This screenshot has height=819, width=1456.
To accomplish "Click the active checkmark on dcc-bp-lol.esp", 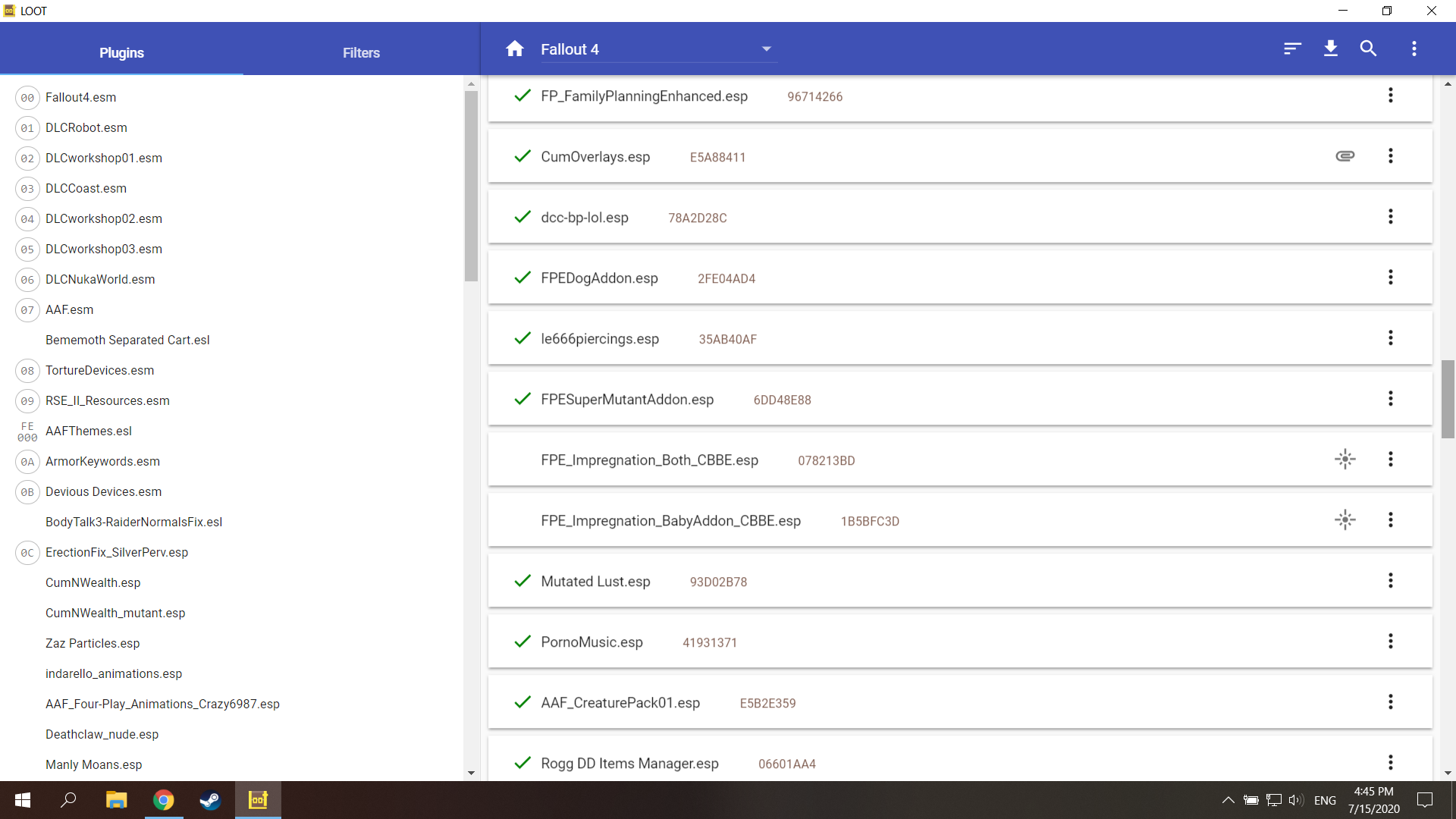I will (522, 217).
